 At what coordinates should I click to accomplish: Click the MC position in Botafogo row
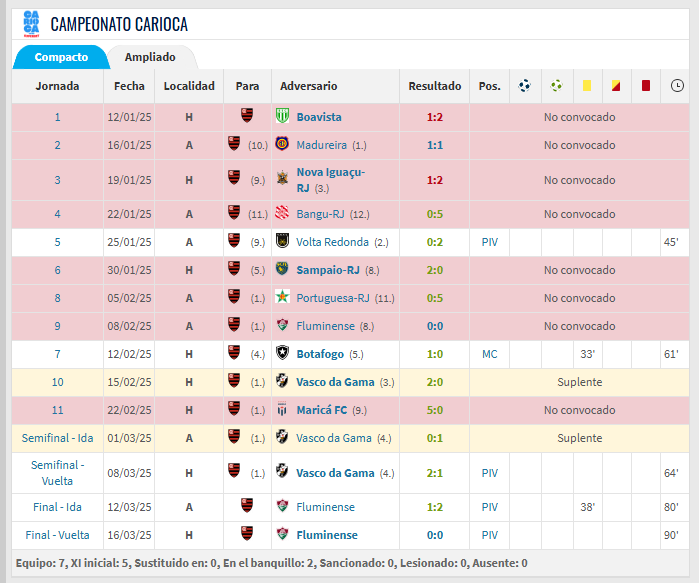[x=489, y=354]
